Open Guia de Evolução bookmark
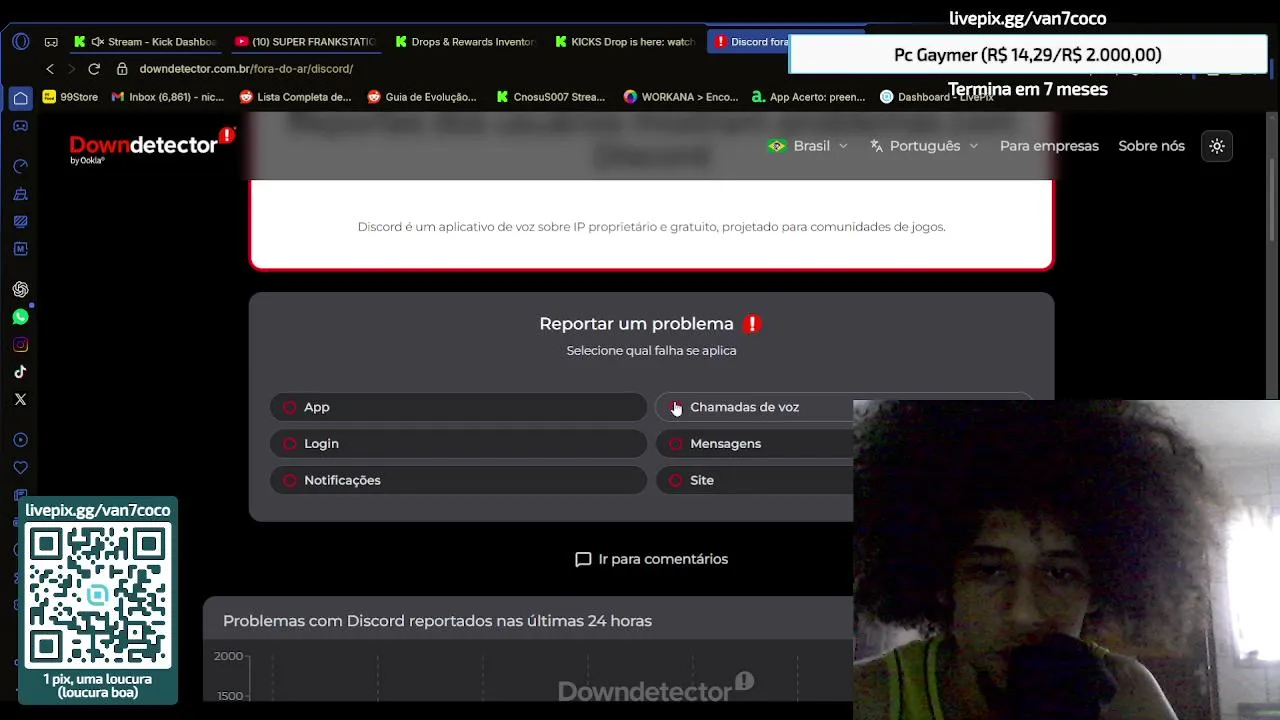This screenshot has width=1280, height=720. [x=422, y=97]
